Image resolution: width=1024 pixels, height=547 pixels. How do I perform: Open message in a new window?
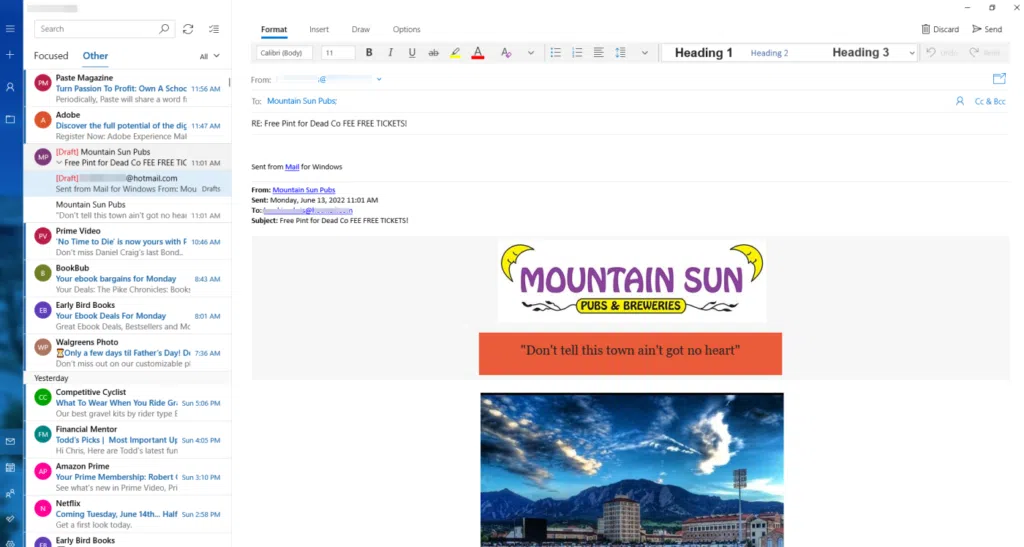click(999, 79)
